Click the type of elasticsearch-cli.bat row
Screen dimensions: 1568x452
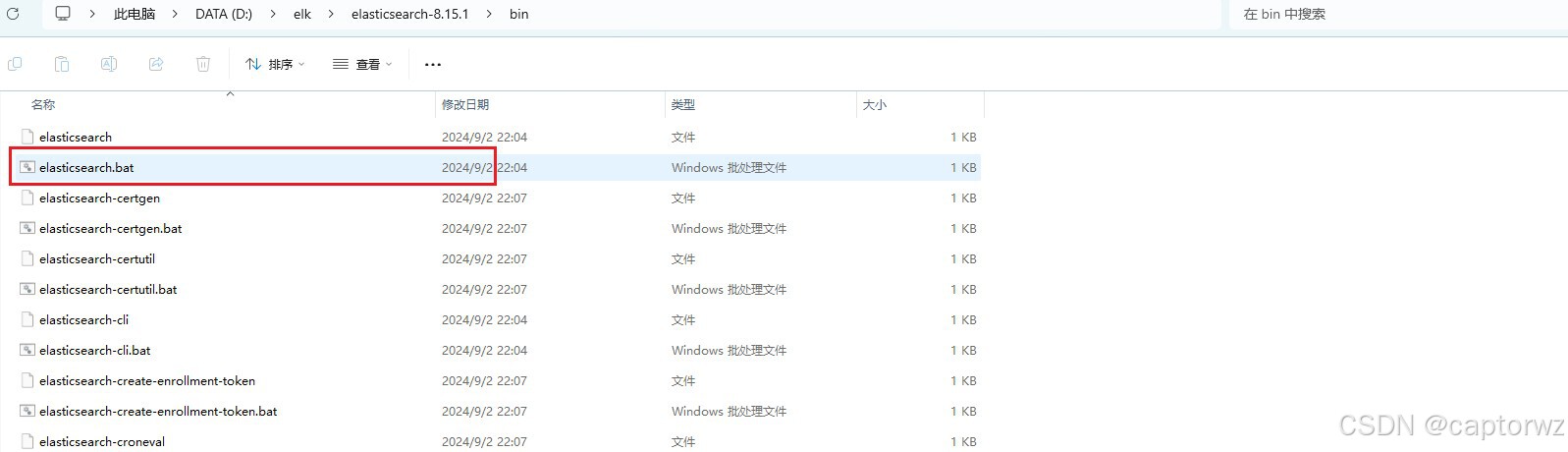click(729, 350)
